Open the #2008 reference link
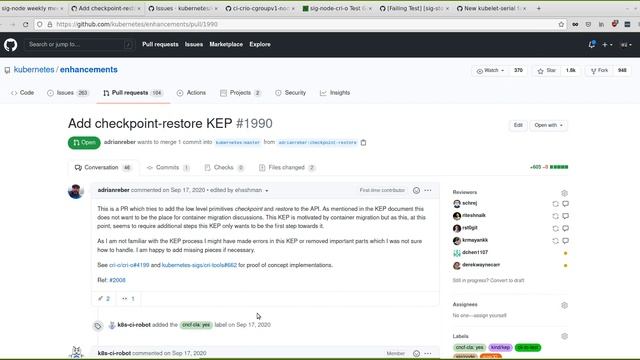This screenshot has height=360, width=640. [117, 280]
